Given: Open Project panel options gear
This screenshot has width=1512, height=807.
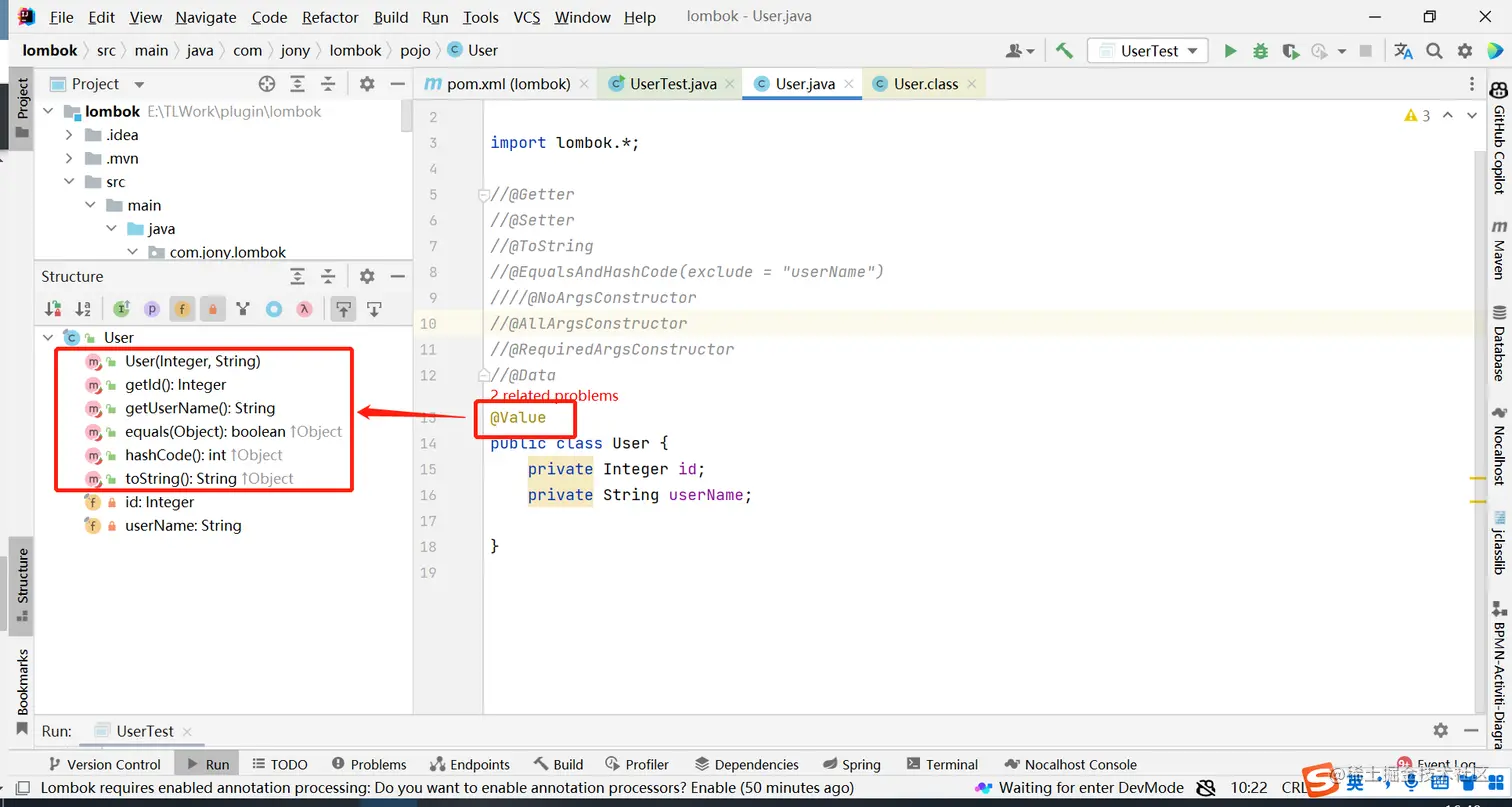Looking at the screenshot, I should point(367,84).
